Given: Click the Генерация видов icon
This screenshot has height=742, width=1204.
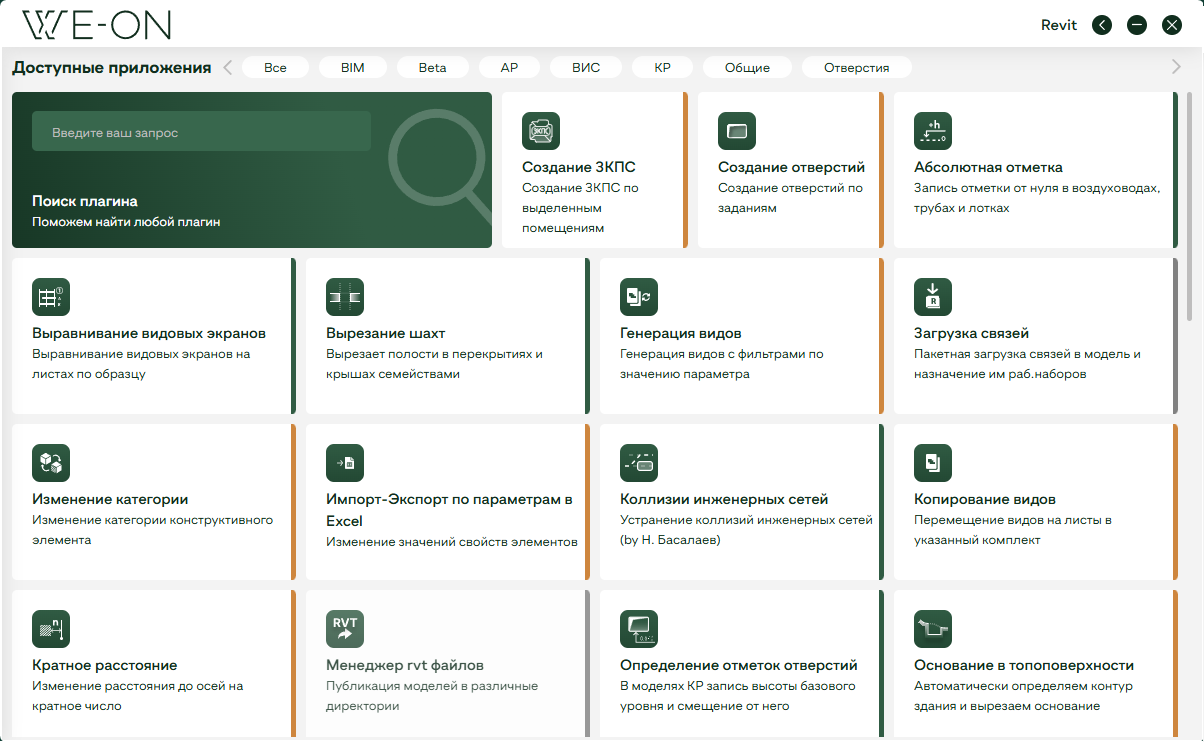Looking at the screenshot, I should (639, 297).
